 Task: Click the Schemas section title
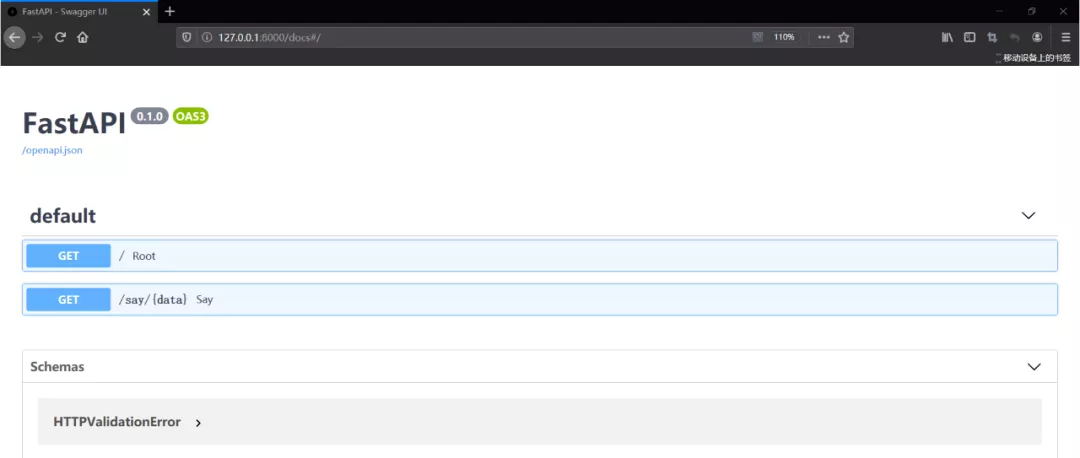57,366
